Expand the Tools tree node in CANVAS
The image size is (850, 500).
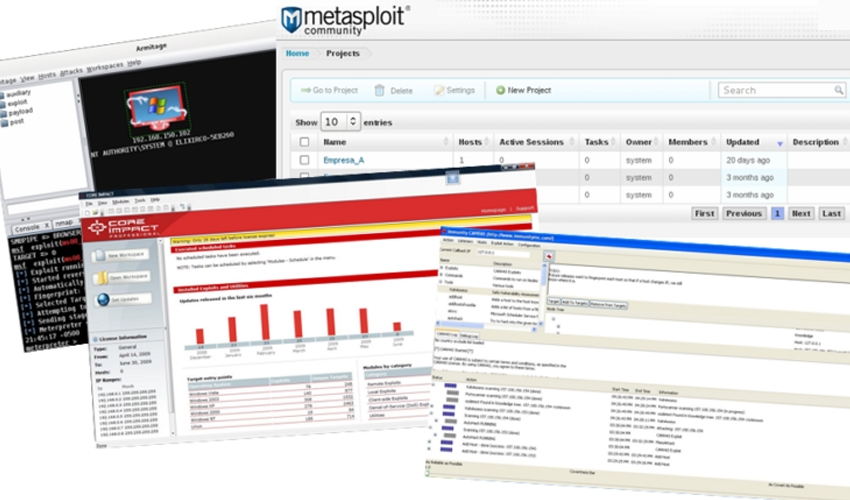[x=441, y=281]
